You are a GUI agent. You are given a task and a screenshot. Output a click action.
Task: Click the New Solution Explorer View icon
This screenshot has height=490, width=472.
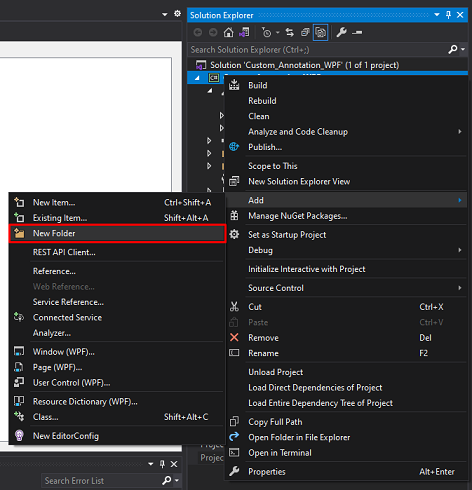(x=234, y=181)
